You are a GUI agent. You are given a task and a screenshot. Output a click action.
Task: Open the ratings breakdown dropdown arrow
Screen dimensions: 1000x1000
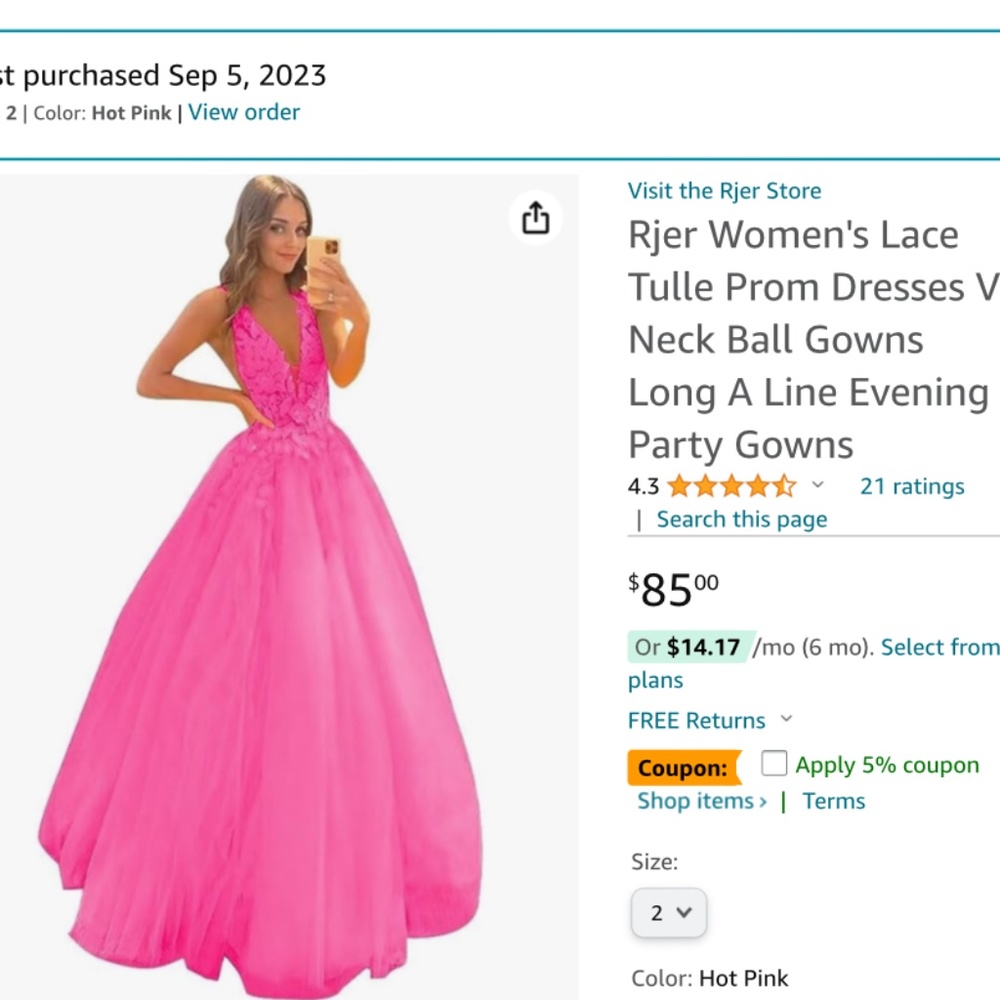coord(819,487)
